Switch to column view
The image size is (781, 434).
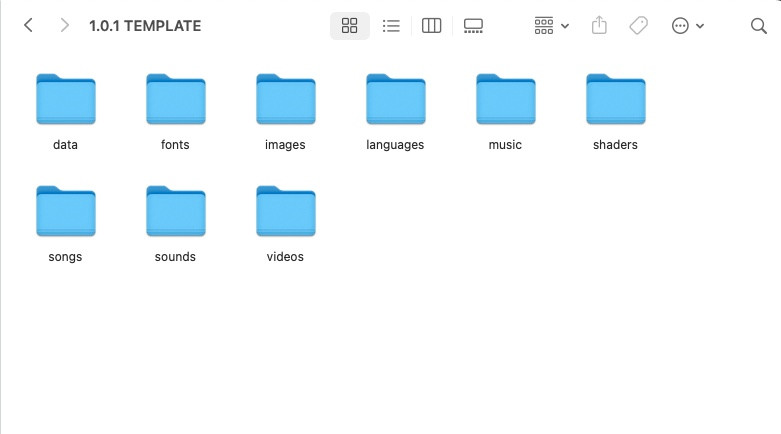click(x=432, y=26)
